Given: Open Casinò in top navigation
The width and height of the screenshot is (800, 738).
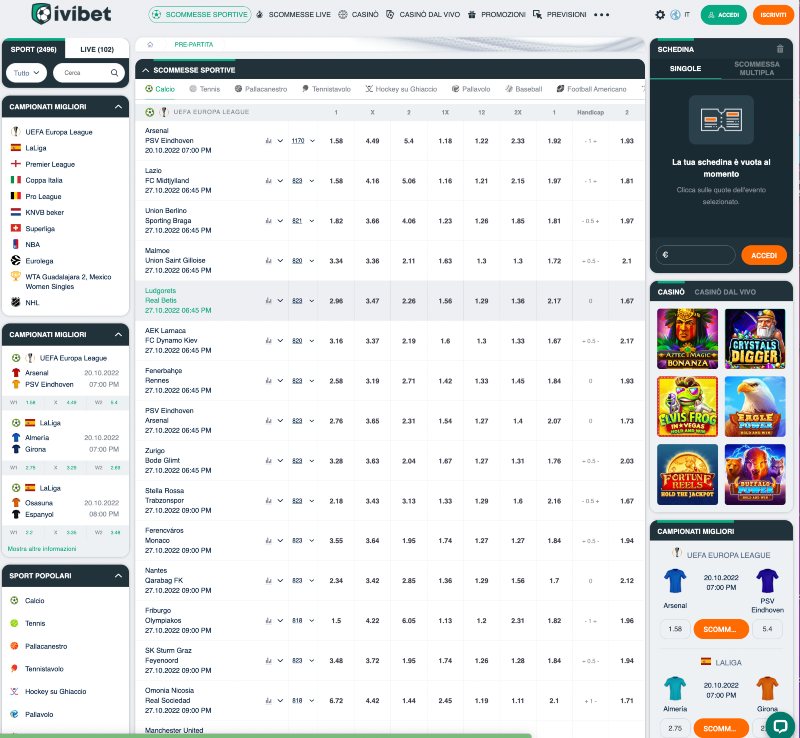Looking at the screenshot, I should (358, 15).
